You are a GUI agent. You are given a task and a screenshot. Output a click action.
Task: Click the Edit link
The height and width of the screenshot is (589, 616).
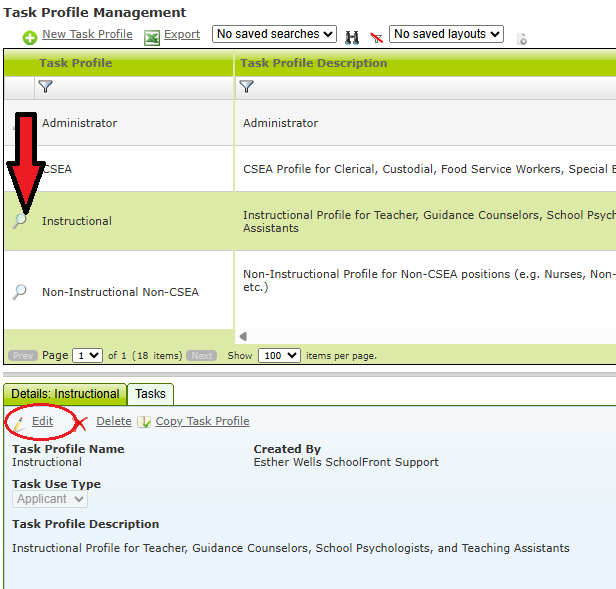click(42, 421)
